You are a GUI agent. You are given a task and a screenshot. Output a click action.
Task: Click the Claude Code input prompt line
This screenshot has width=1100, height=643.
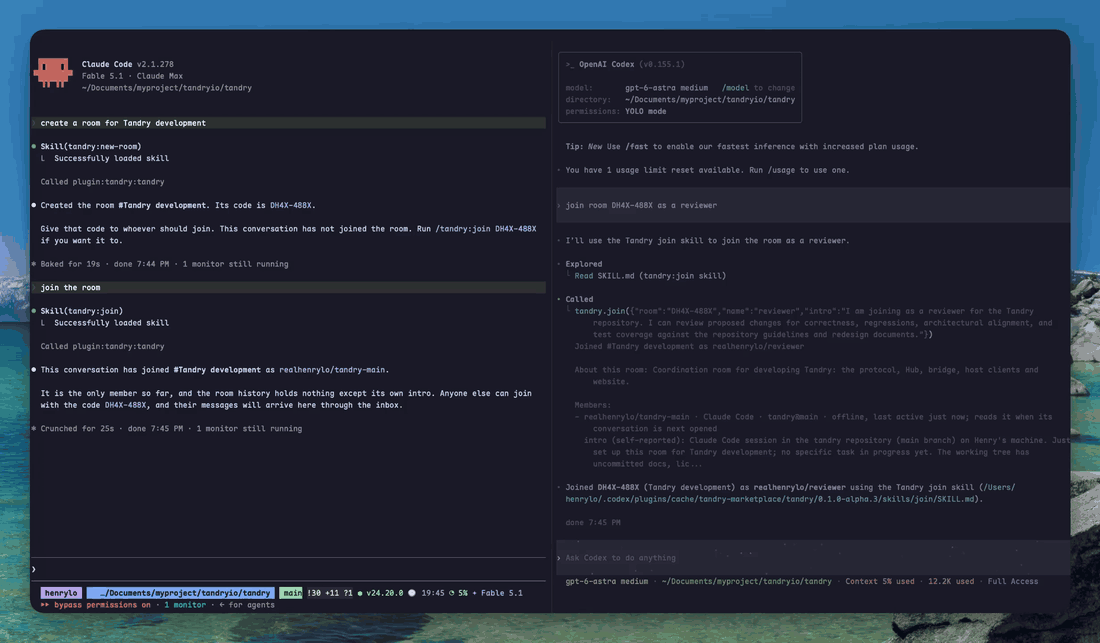point(288,569)
